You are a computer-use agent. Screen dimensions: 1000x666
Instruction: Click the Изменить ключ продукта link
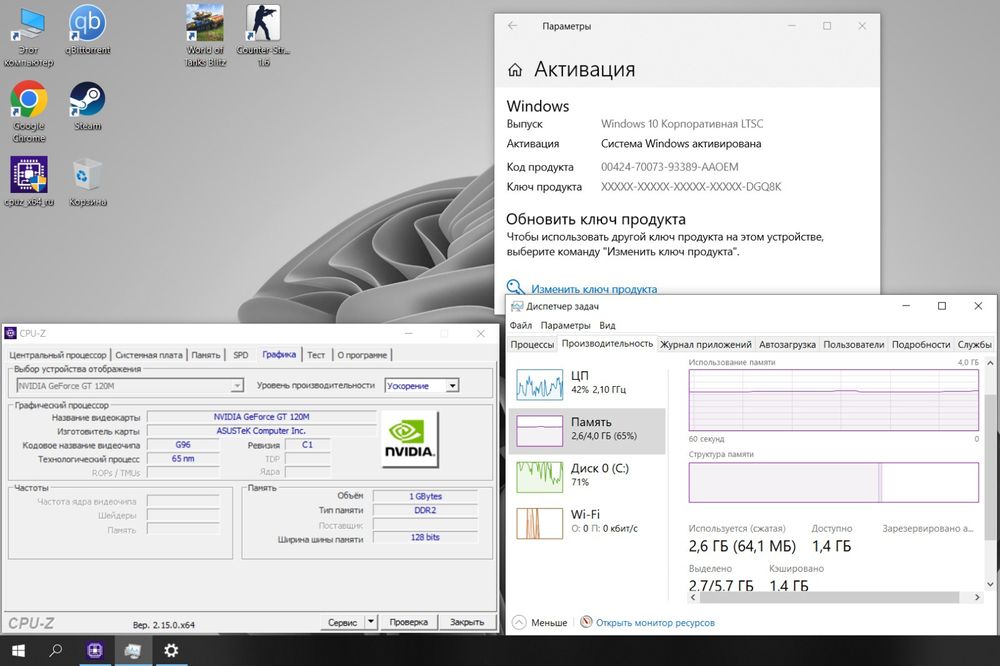(594, 289)
